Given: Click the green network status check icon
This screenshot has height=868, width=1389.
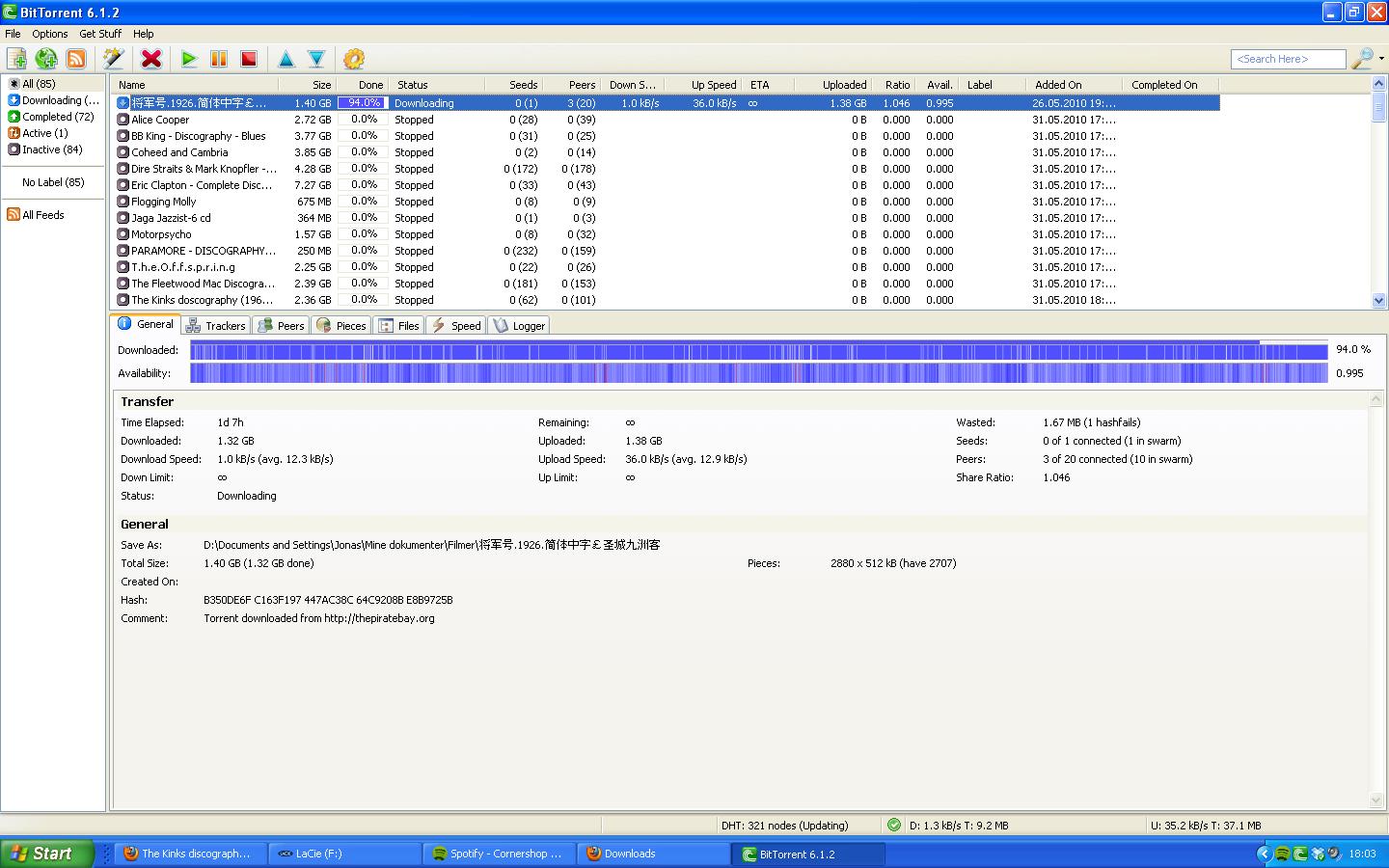Looking at the screenshot, I should 894,825.
